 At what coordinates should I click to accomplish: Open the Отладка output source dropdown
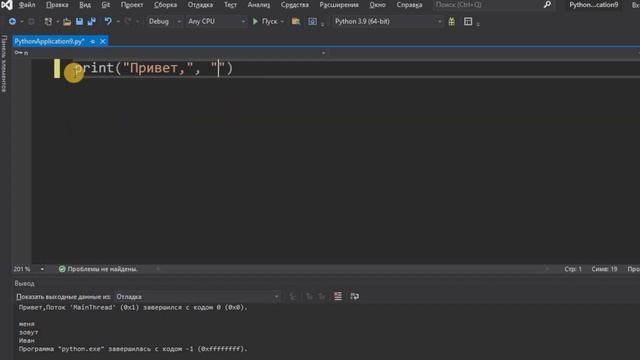point(198,297)
